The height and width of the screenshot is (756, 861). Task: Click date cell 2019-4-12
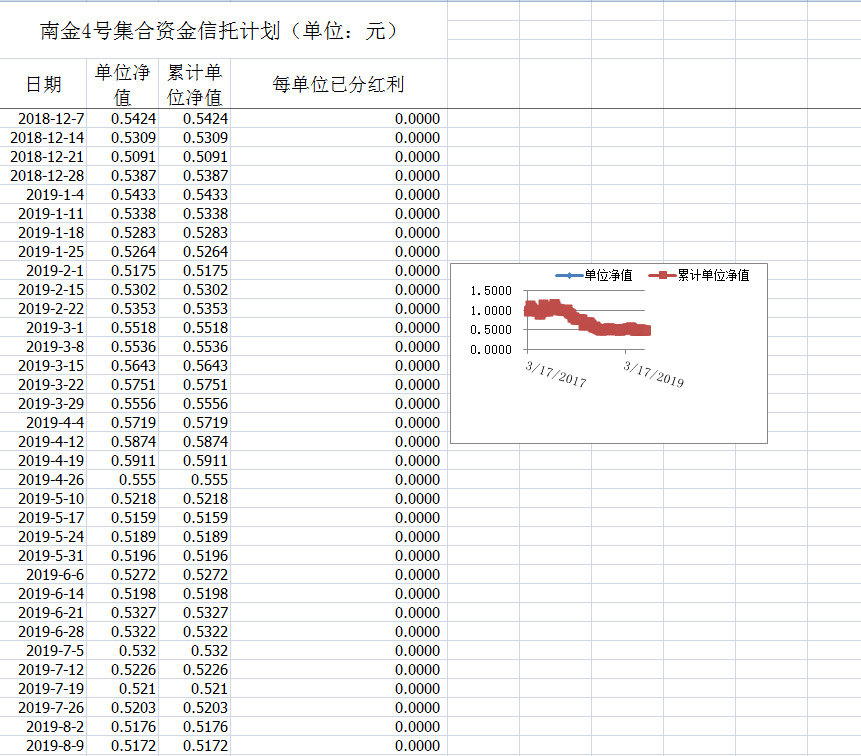click(43, 441)
